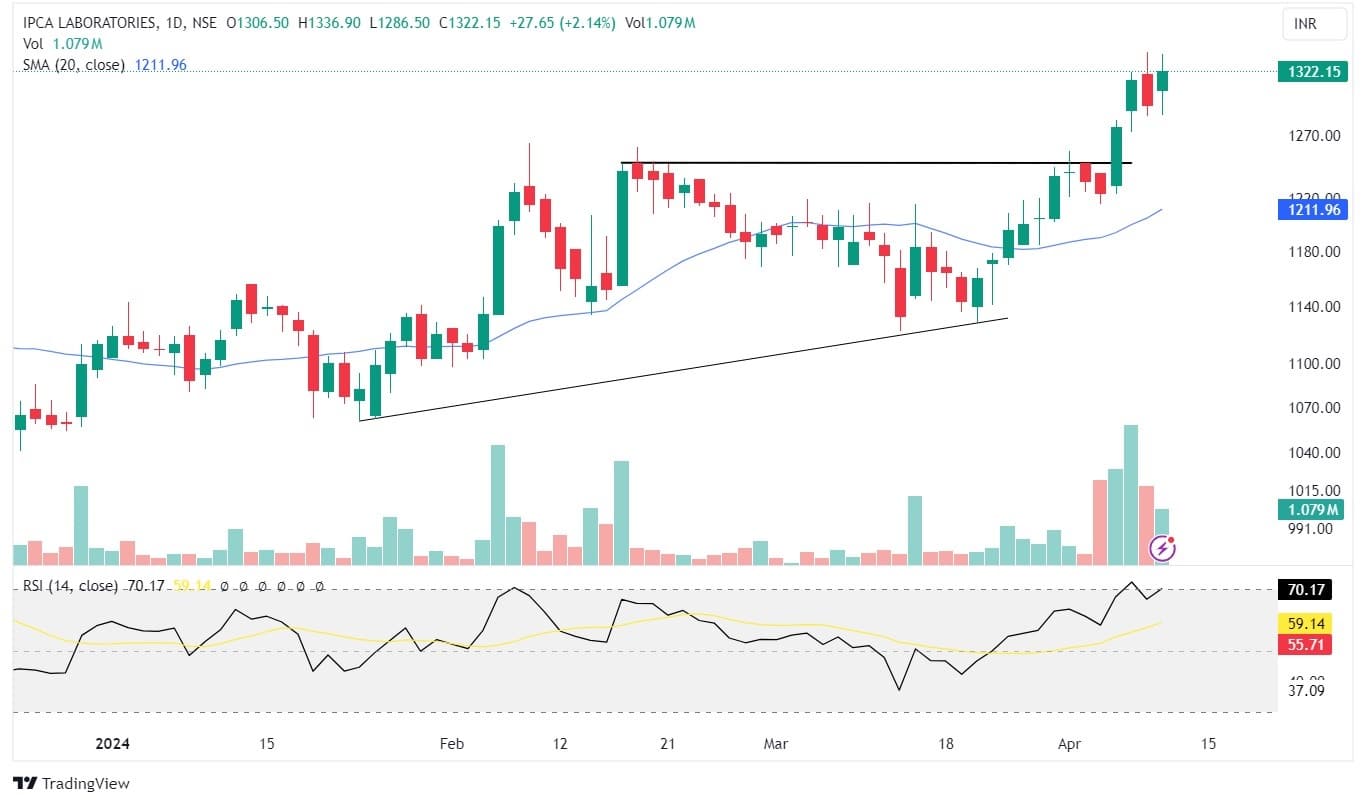
Task: Open the TradingView logo link
Action: (71, 784)
